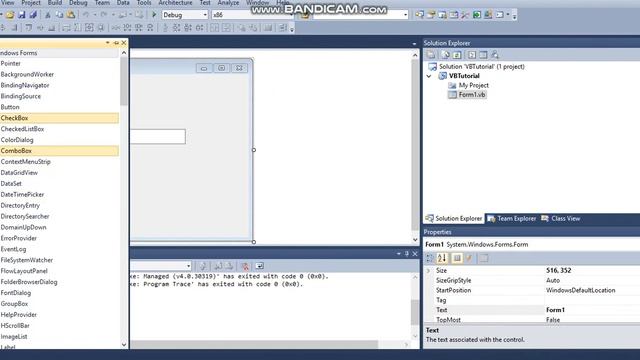
Task: Open the Toolbox panel window position dropdown
Action: tap(107, 43)
